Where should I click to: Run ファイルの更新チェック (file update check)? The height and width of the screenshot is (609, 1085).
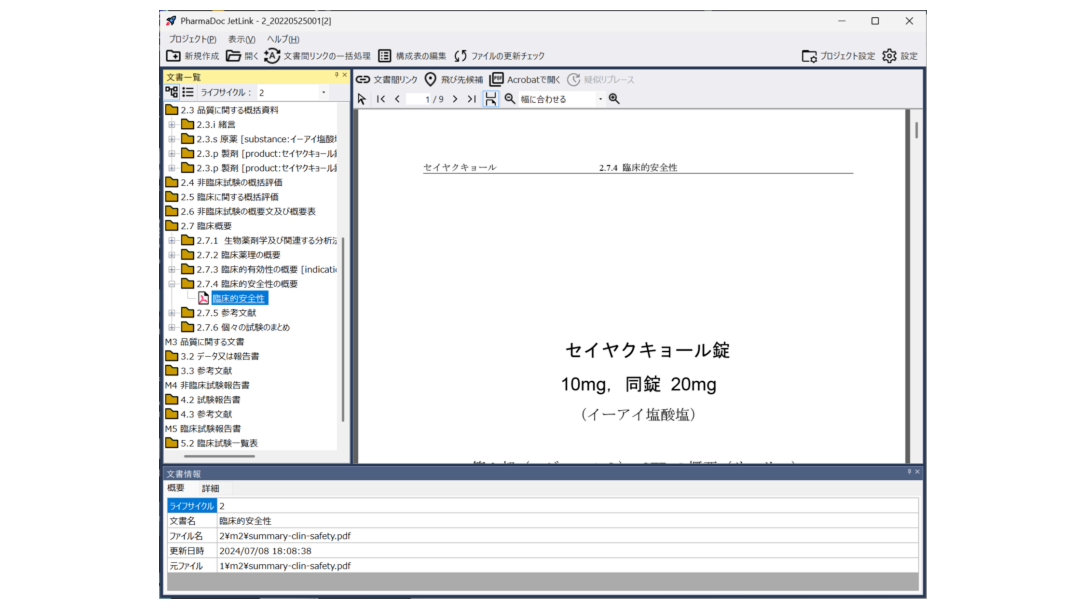(461, 56)
